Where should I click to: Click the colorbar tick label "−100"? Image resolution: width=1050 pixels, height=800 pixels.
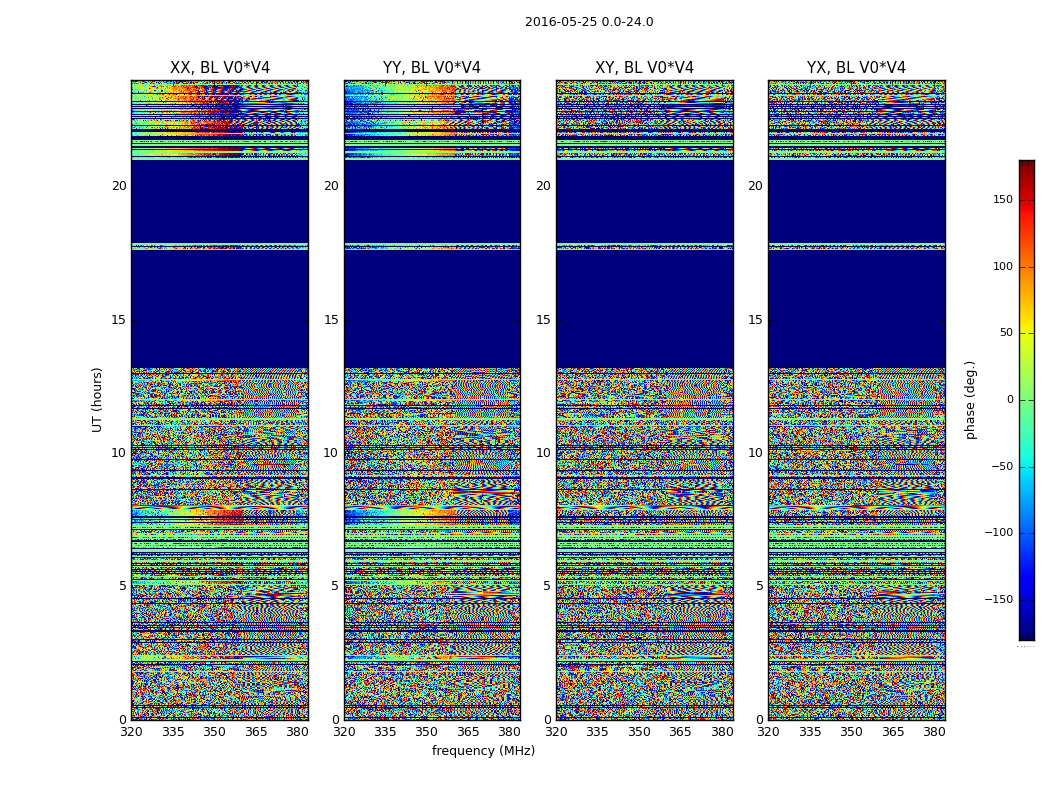[x=998, y=533]
